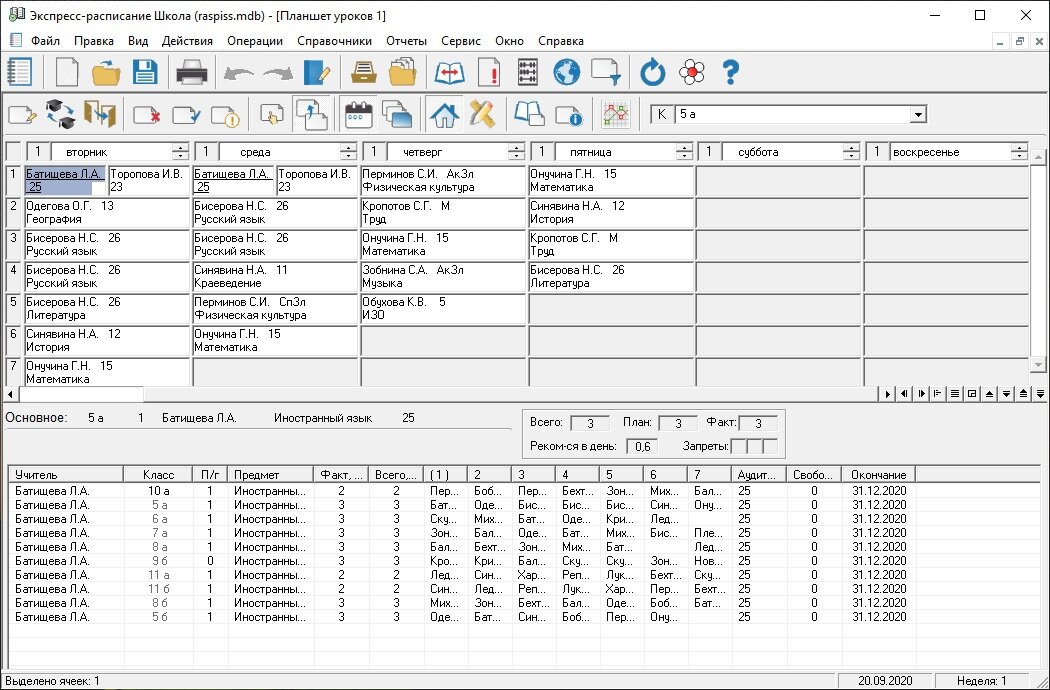Click the K button beside the class field
1050x690 pixels.
[662, 115]
